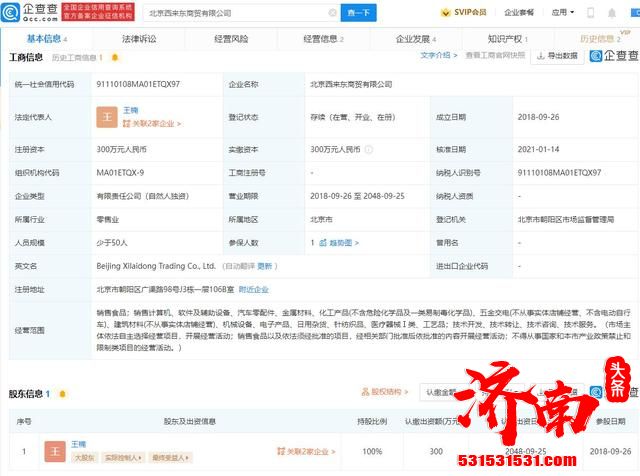Viewport: 640px width, 476px height.
Task: Open 趋势图 link in 参保人数 row
Action: point(339,243)
